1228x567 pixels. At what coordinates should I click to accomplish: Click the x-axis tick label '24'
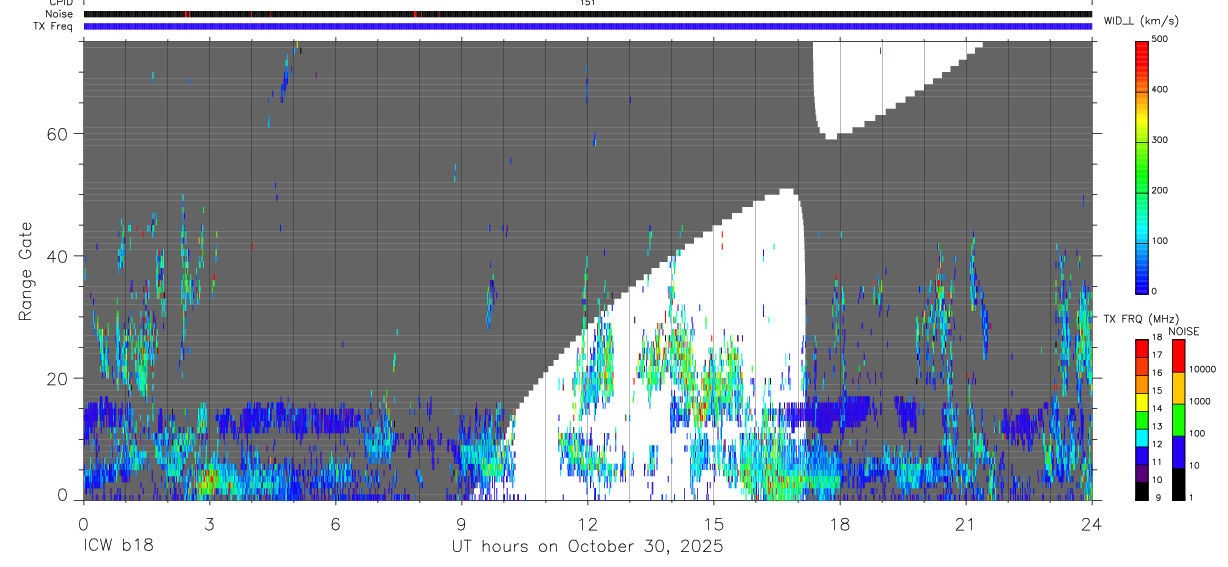(1091, 524)
